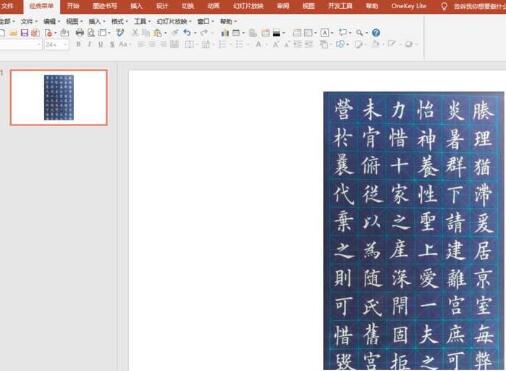Click the Redo arrow icon
Screen dimensions: 506x371
(x=204, y=33)
